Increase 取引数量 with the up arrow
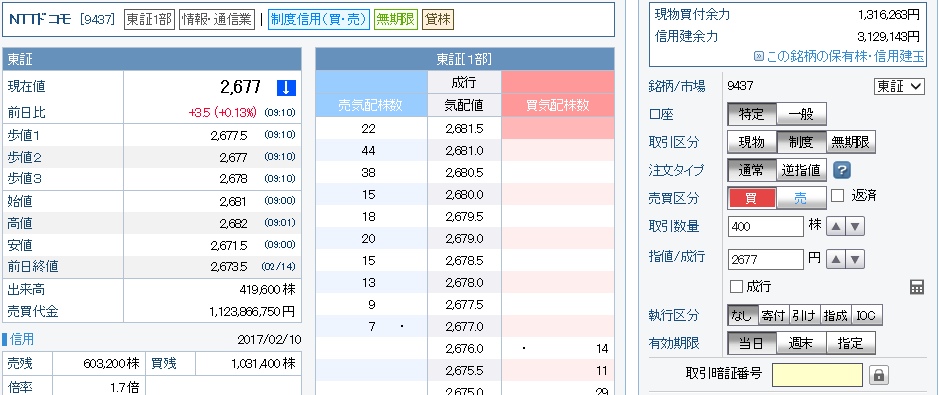The image size is (941, 395). tap(835, 227)
